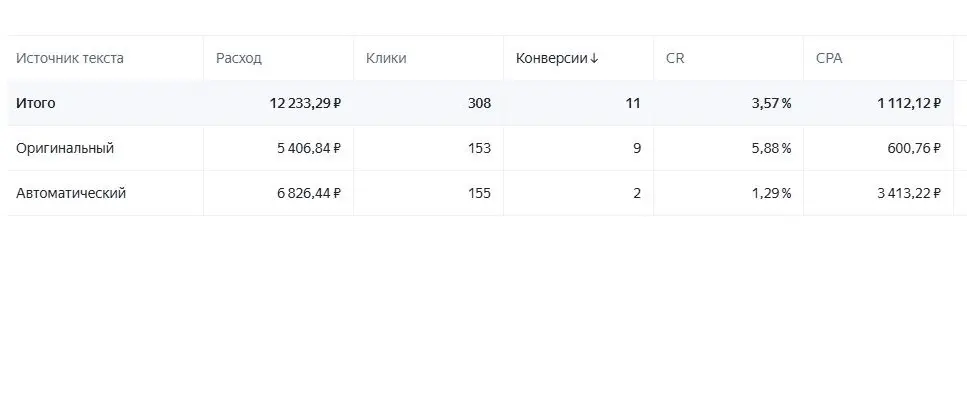
Task: Click total clicks value 308
Action: [479, 103]
